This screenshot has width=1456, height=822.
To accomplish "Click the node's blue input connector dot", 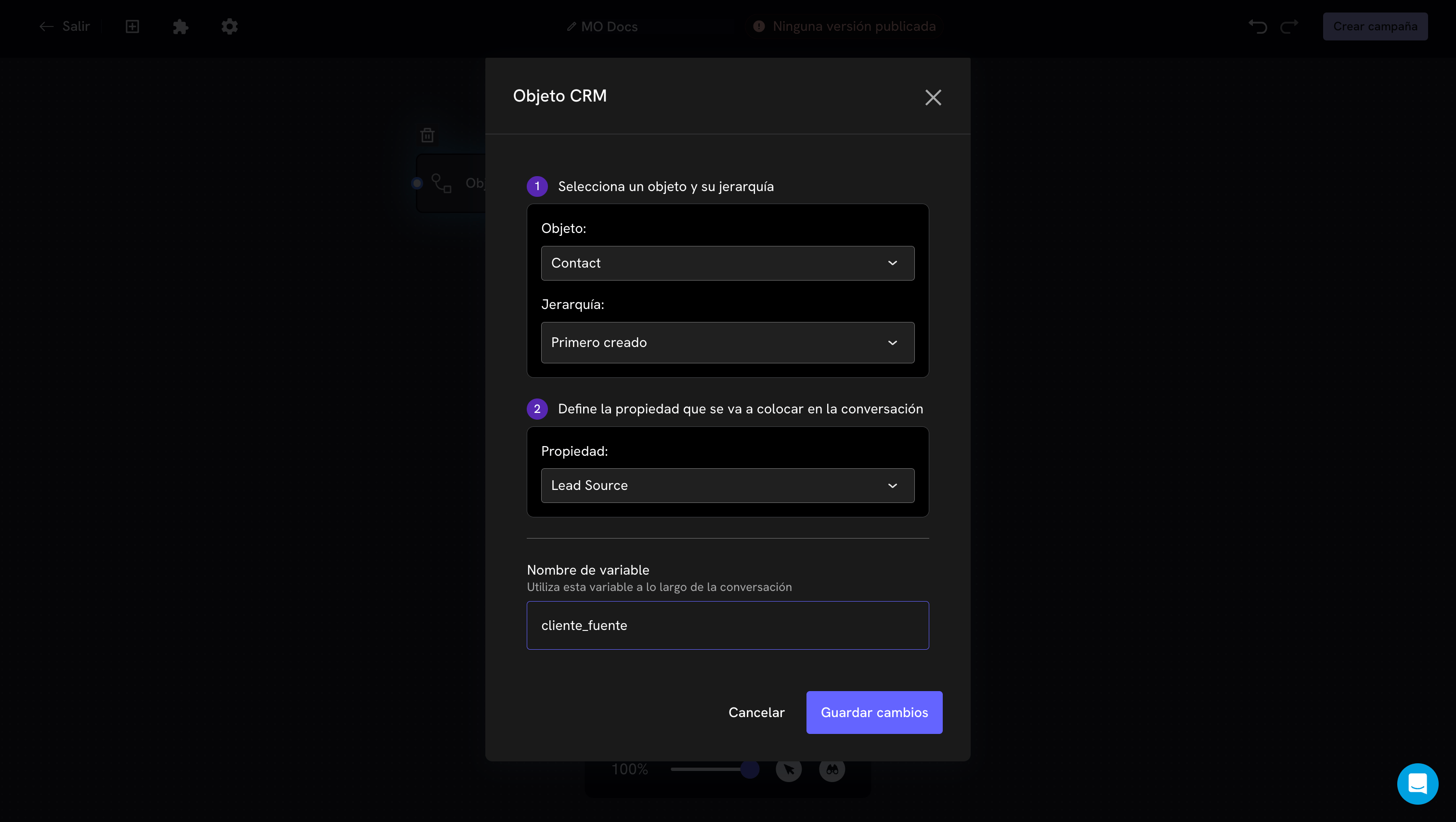I will pyautogui.click(x=417, y=183).
